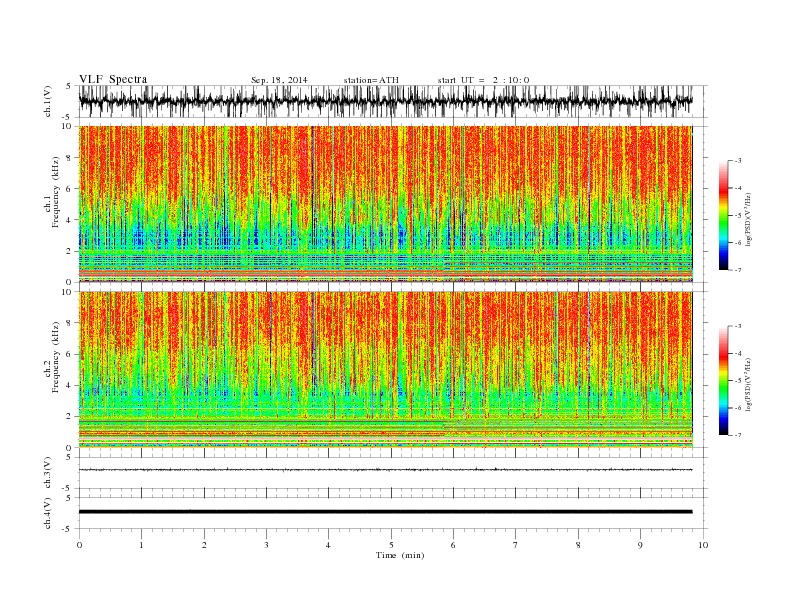792x612 pixels.
Task: Click time axis tick label '8'
Action: point(578,545)
